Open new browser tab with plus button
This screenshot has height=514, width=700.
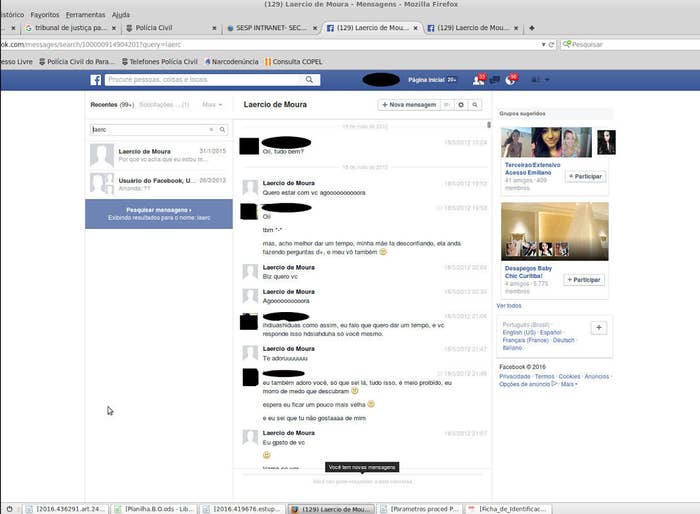(x=532, y=28)
